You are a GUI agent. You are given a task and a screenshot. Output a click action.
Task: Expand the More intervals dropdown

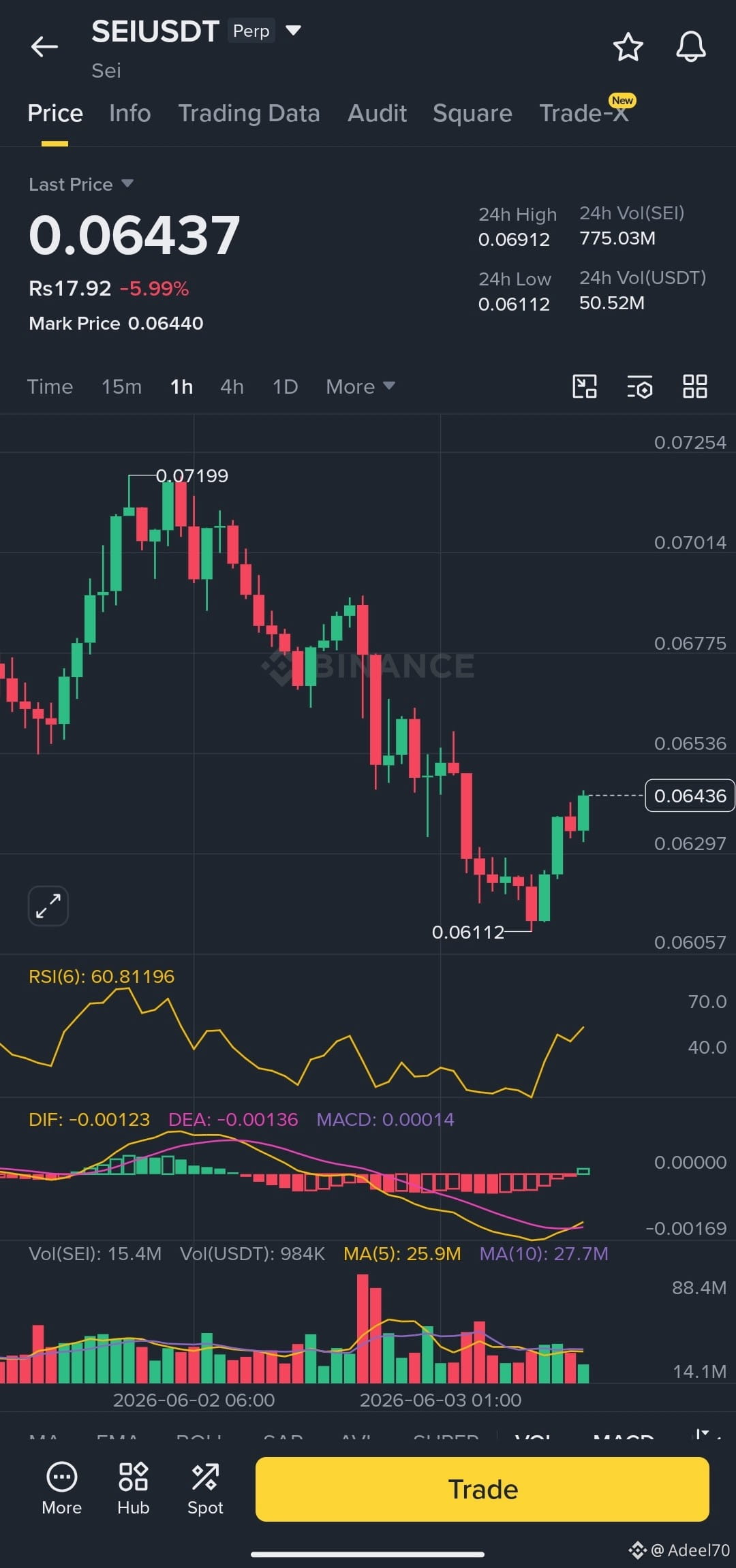coord(360,387)
